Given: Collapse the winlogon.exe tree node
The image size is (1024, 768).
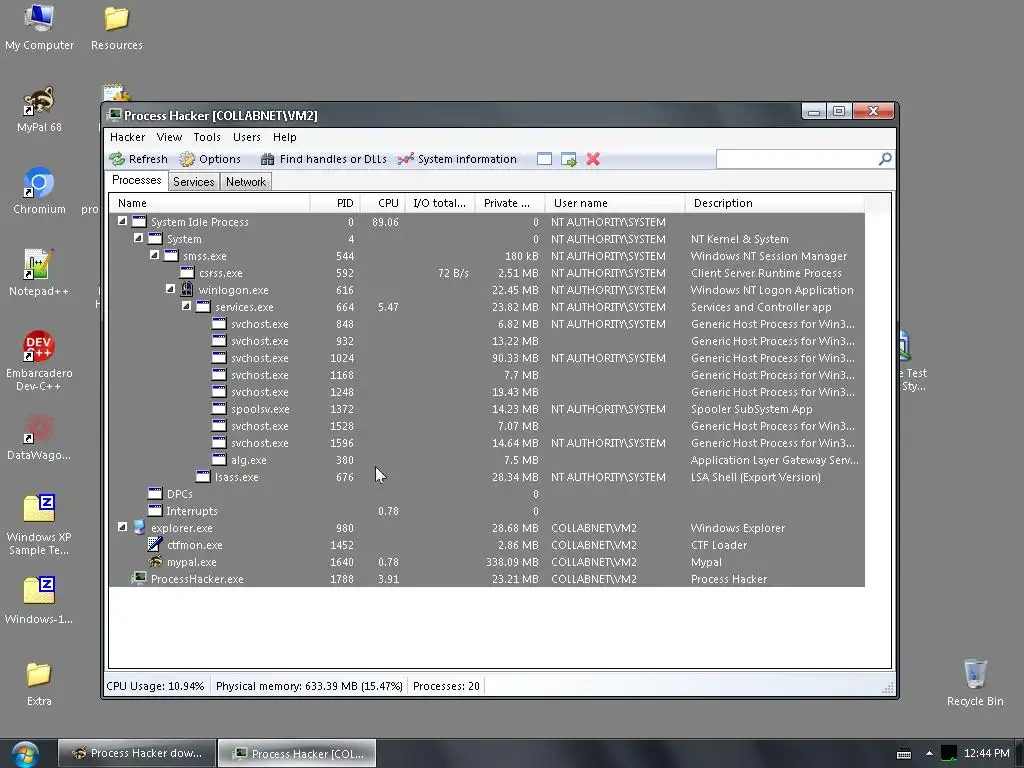Looking at the screenshot, I should [170, 289].
